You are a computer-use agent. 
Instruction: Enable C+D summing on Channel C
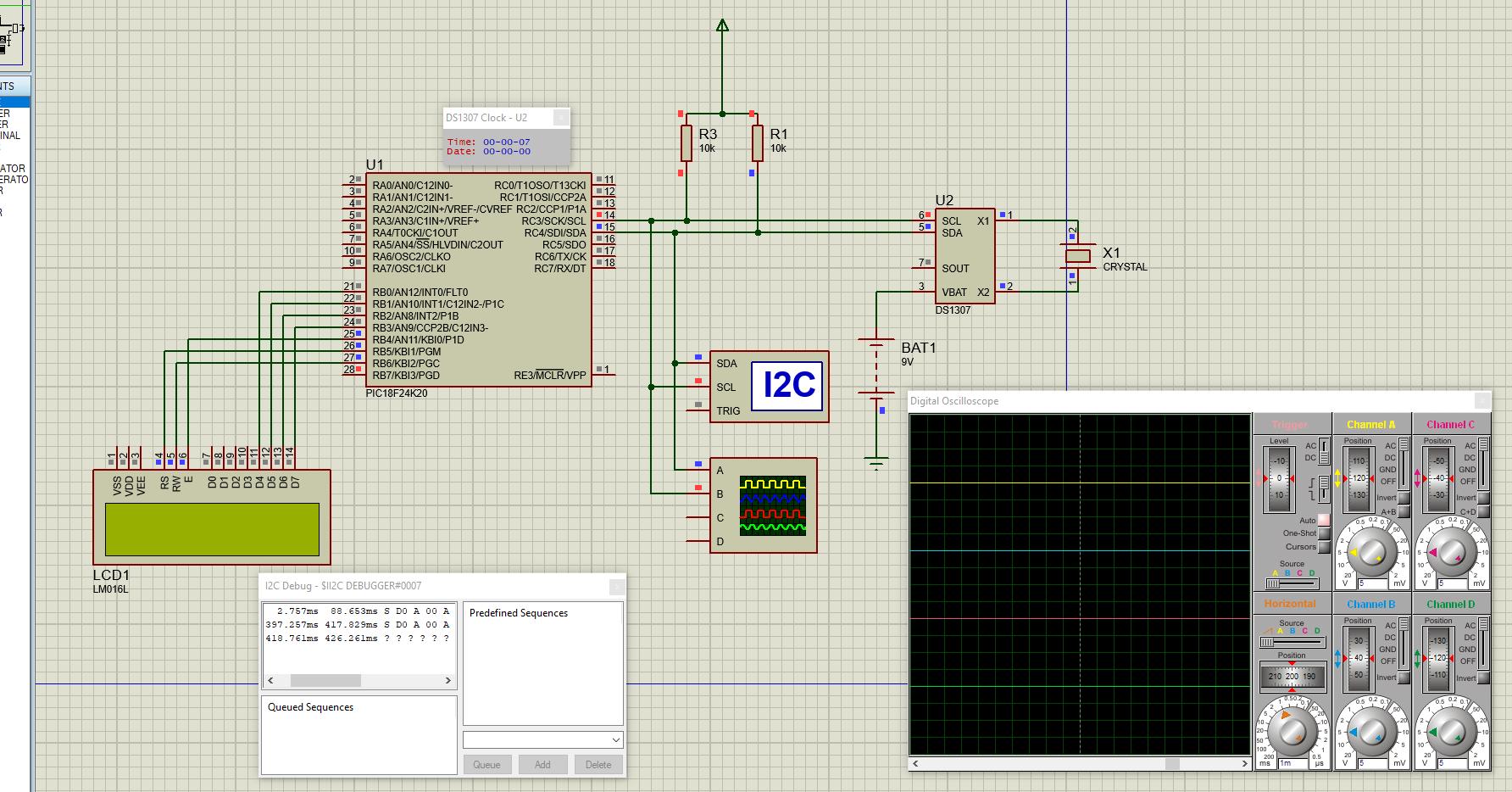tap(1484, 511)
